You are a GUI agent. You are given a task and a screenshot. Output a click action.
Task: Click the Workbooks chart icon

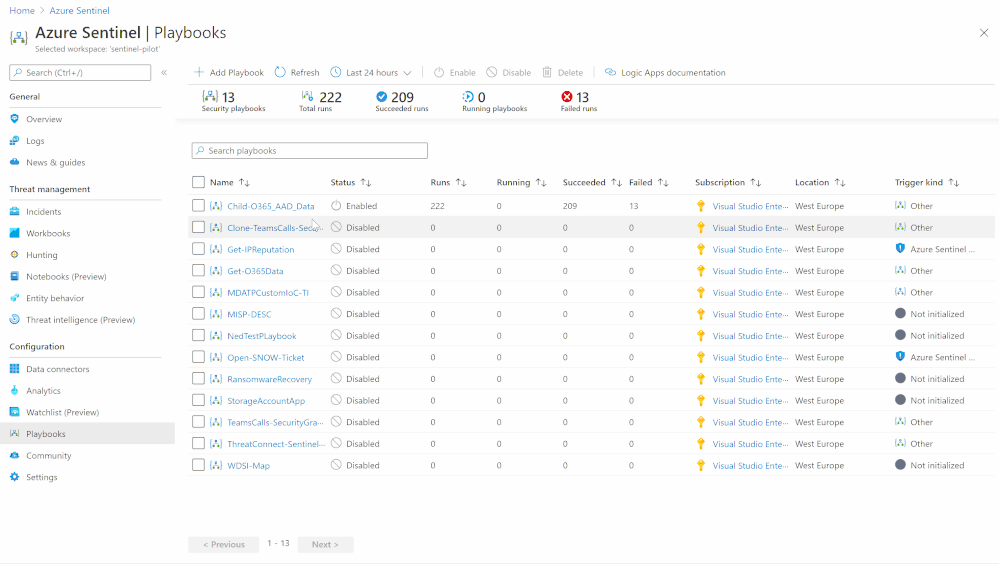pos(15,233)
